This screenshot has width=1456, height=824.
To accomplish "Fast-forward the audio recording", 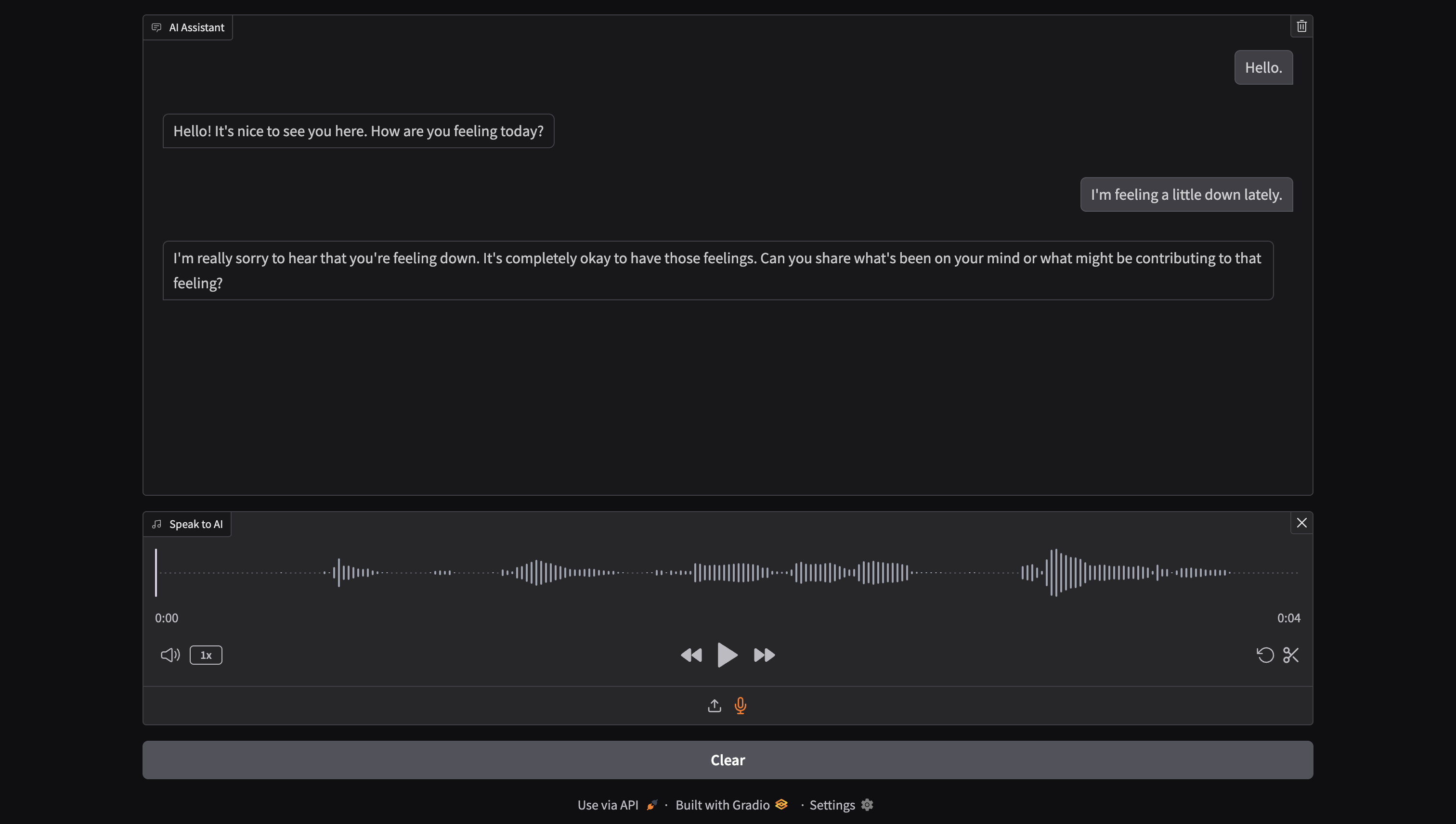I will pos(764,655).
